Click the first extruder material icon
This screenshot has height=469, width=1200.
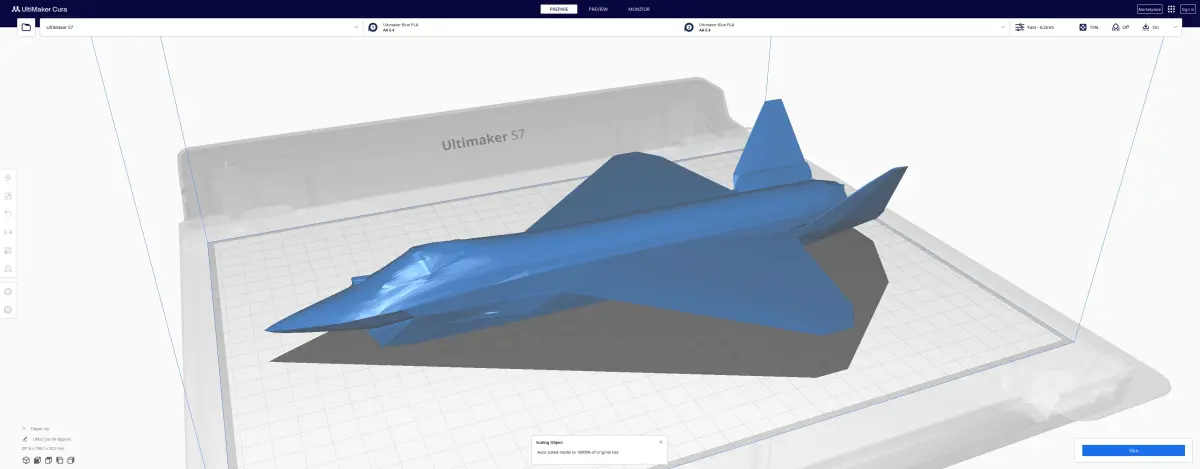(x=373, y=27)
